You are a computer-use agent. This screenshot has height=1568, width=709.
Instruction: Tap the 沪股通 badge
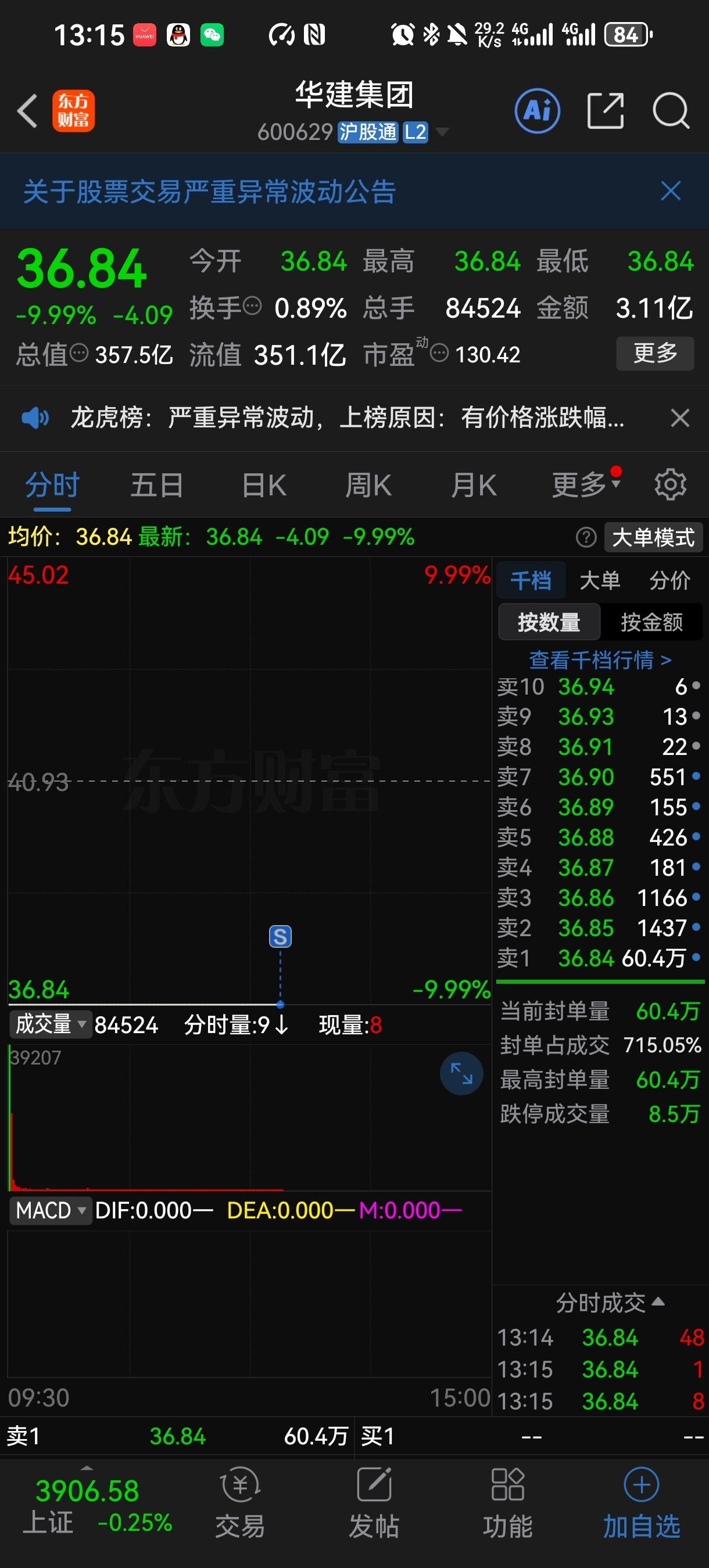368,132
